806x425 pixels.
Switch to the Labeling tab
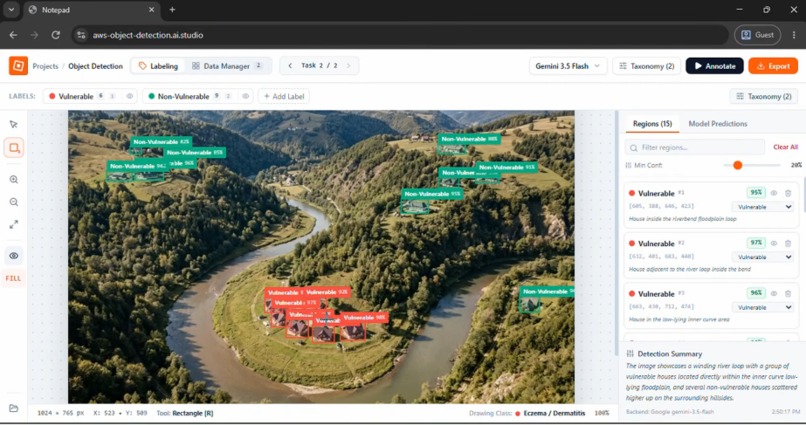(158, 66)
